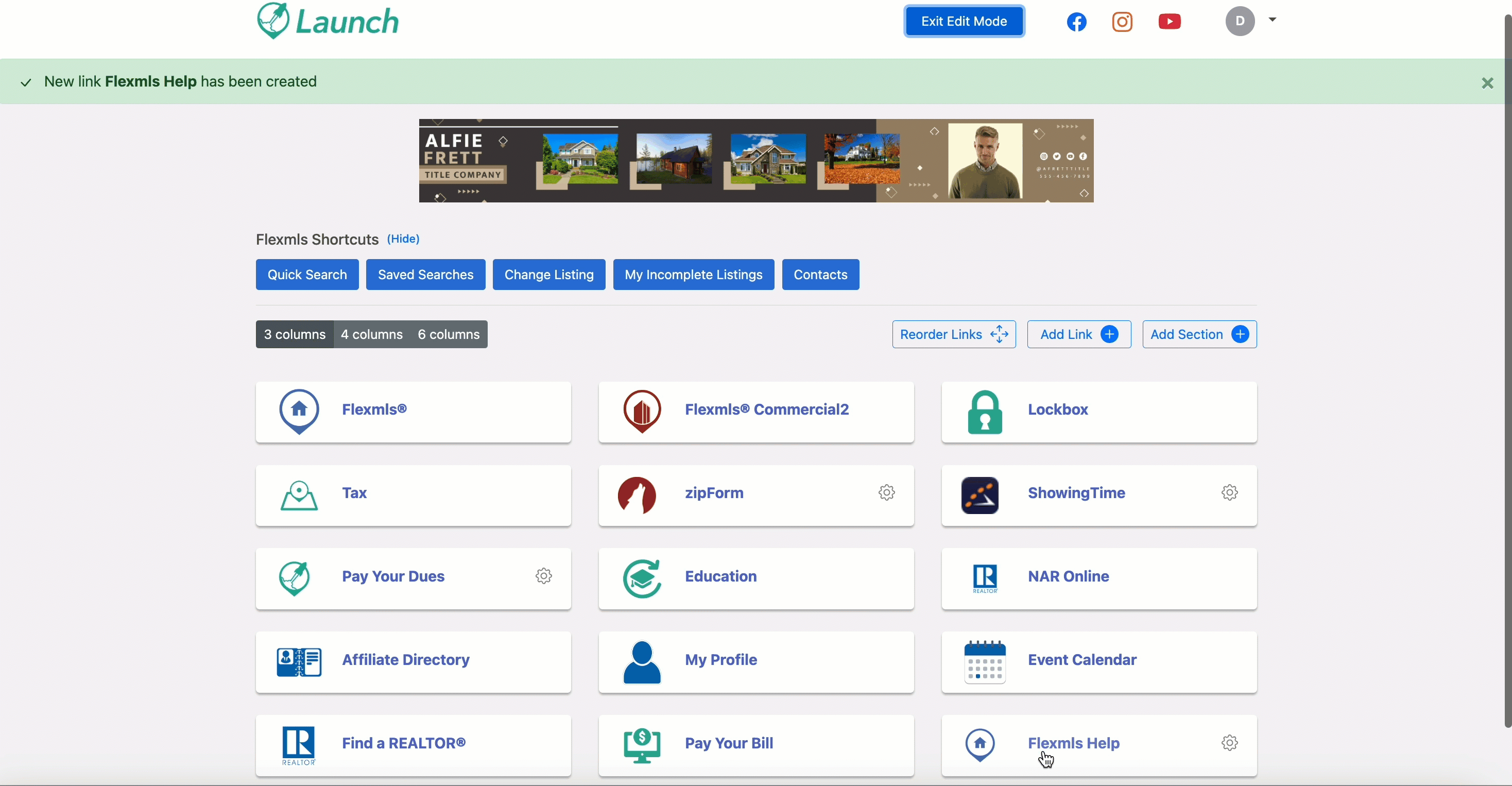The height and width of the screenshot is (786, 1512).
Task: Open the Facebook social icon
Action: pyautogui.click(x=1076, y=22)
